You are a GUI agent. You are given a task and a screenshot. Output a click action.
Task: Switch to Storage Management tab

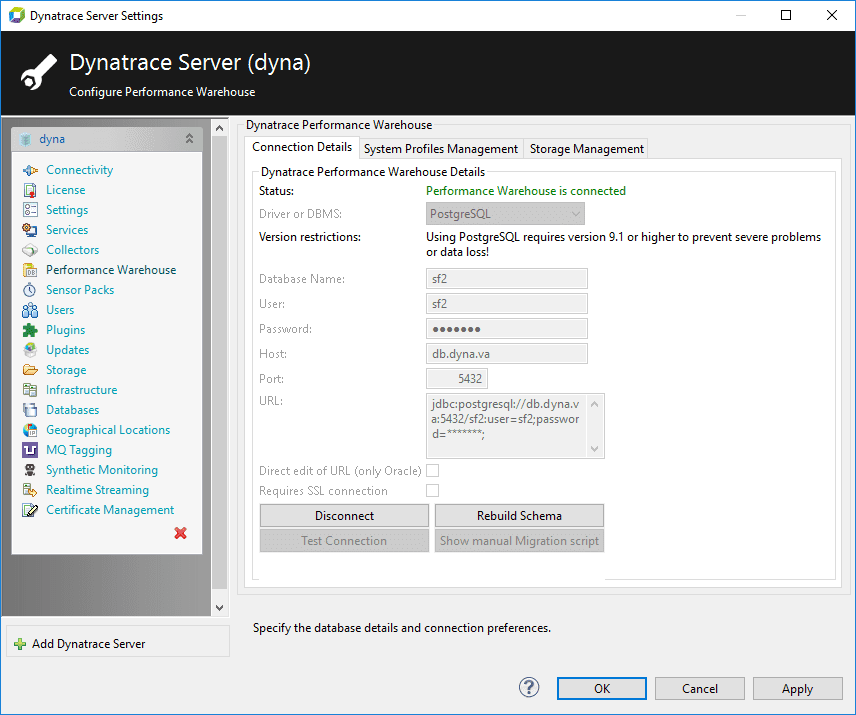click(x=586, y=149)
